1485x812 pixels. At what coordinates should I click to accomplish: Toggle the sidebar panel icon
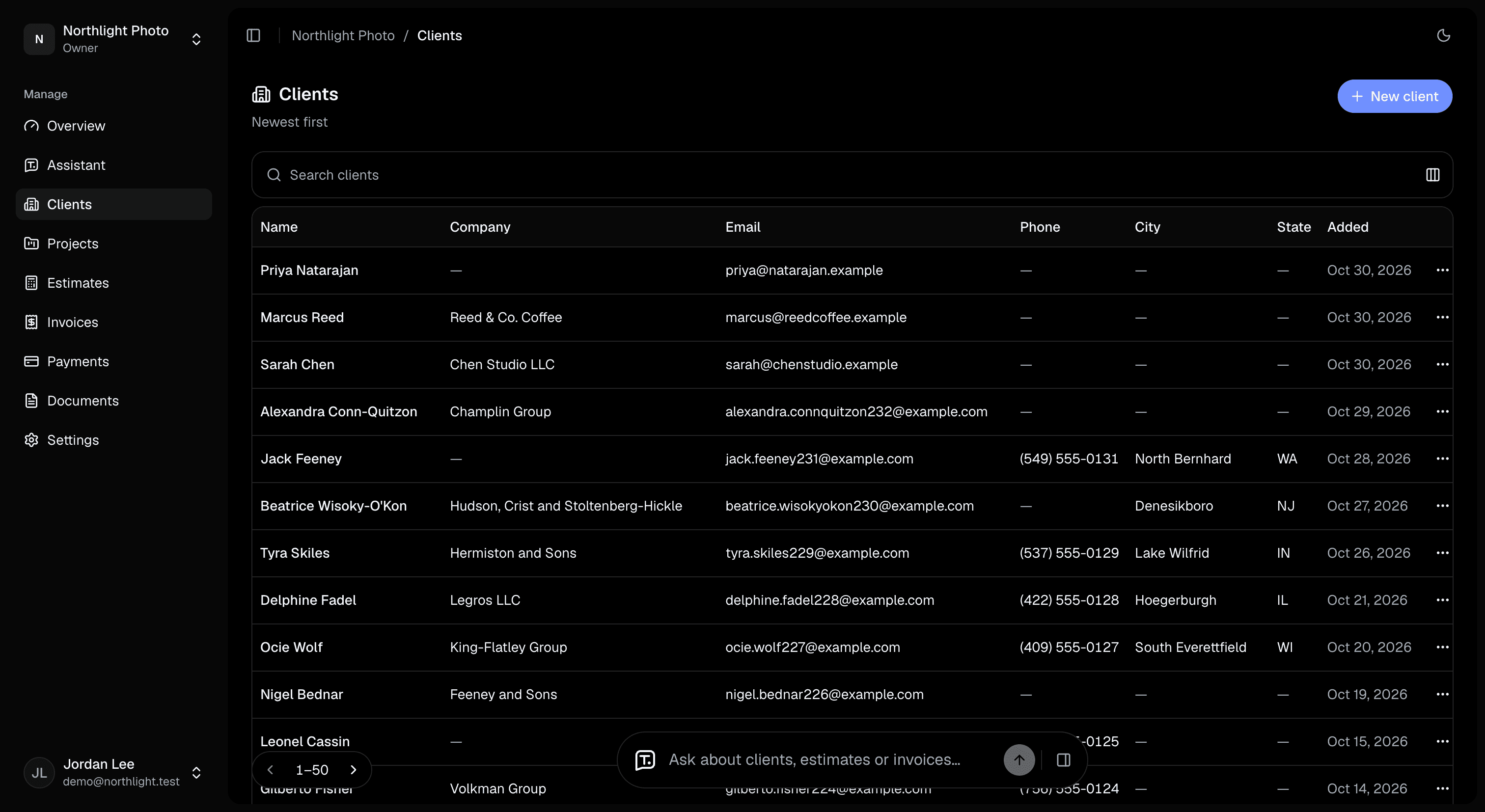(253, 36)
